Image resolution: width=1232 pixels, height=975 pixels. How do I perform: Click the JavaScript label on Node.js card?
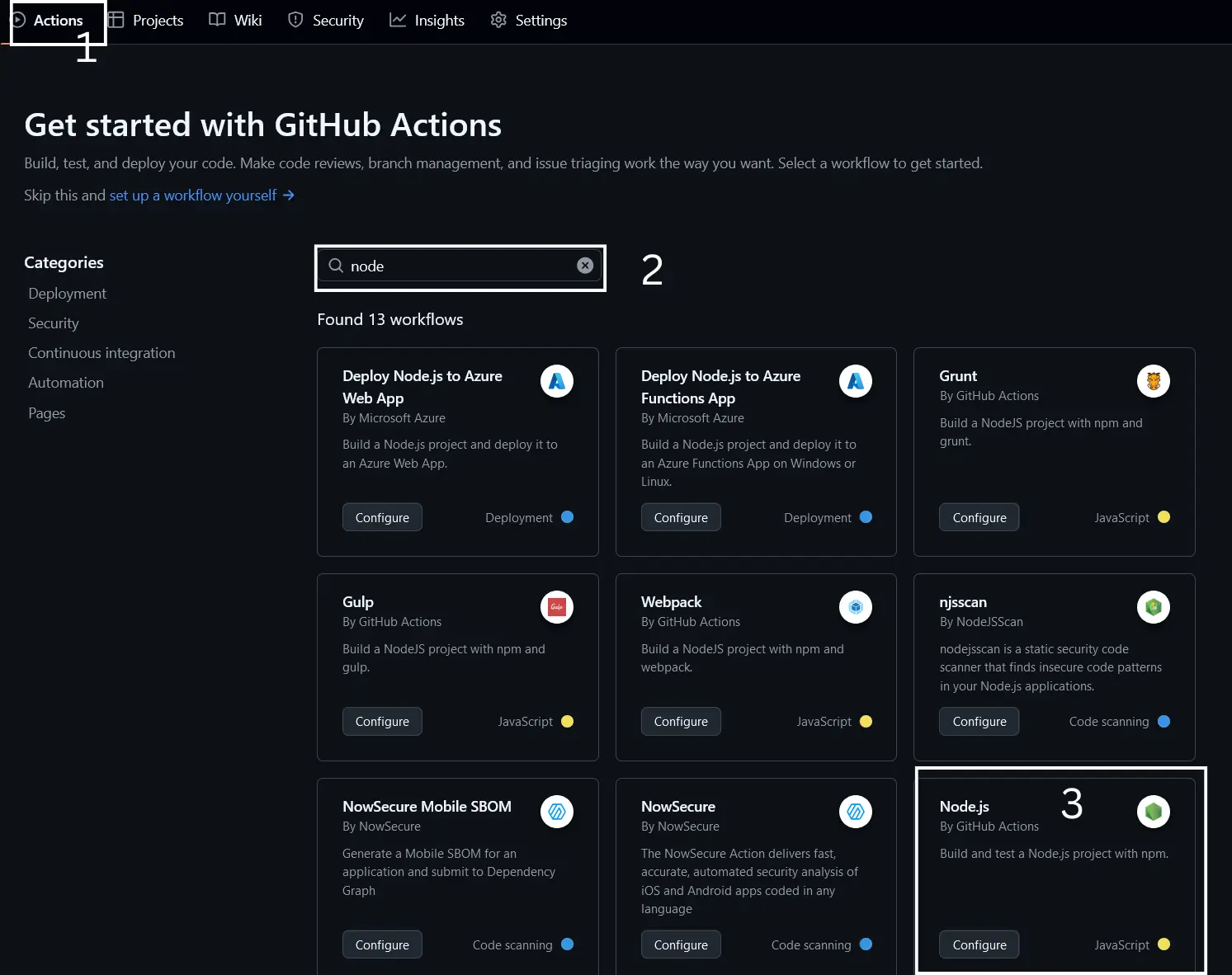[x=1121, y=944]
